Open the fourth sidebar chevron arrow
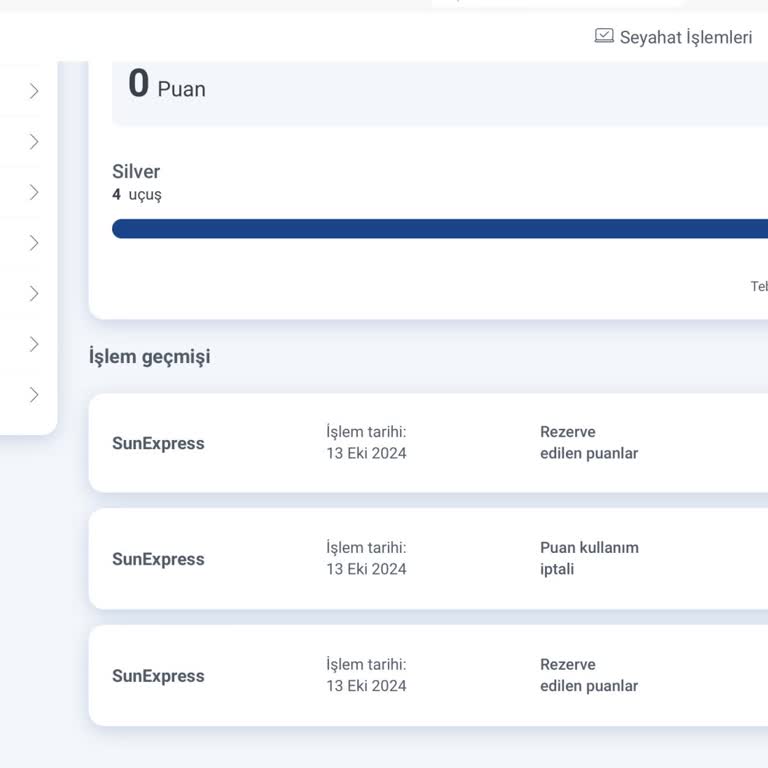 point(34,243)
